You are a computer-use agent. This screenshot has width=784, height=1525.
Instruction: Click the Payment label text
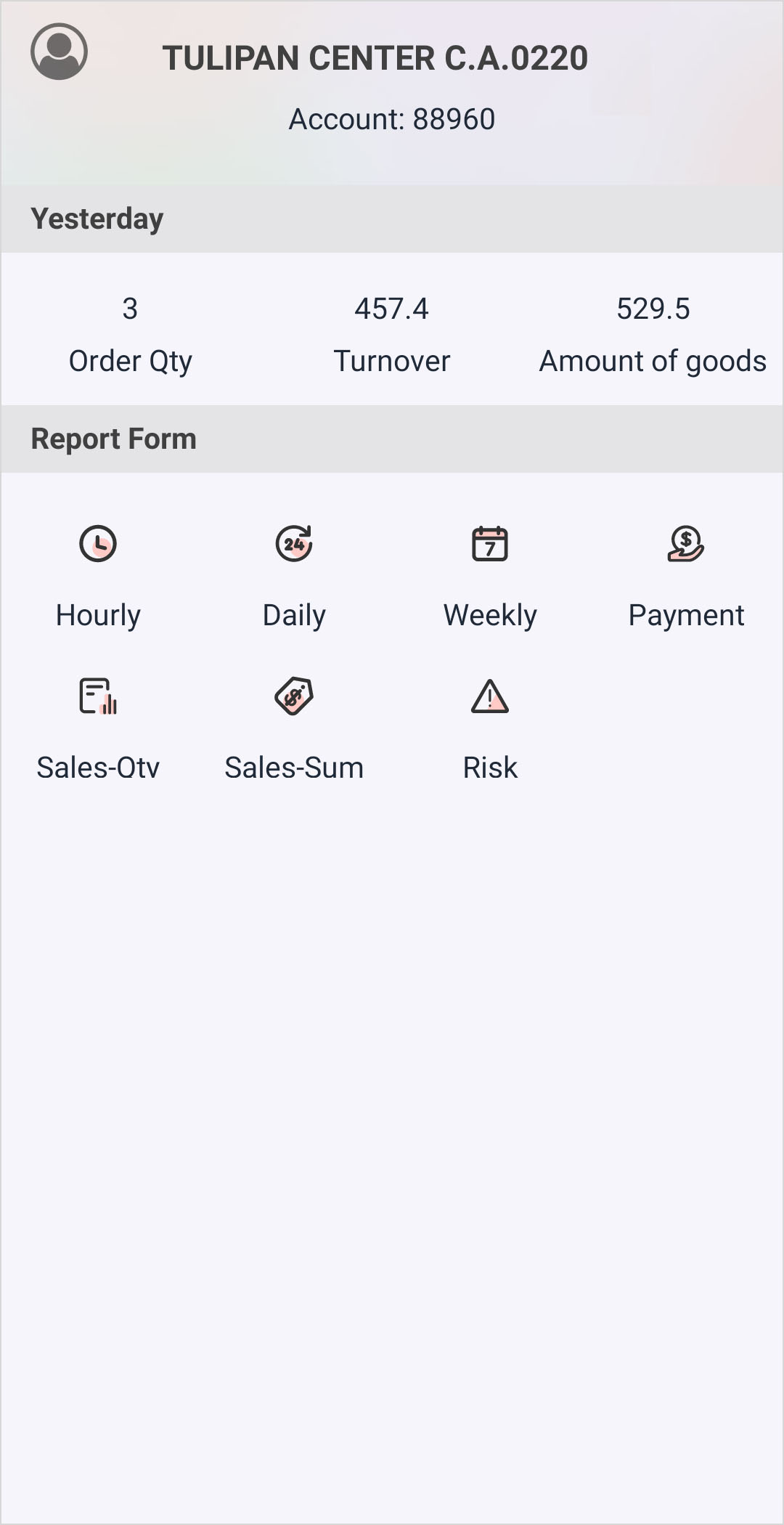point(686,615)
